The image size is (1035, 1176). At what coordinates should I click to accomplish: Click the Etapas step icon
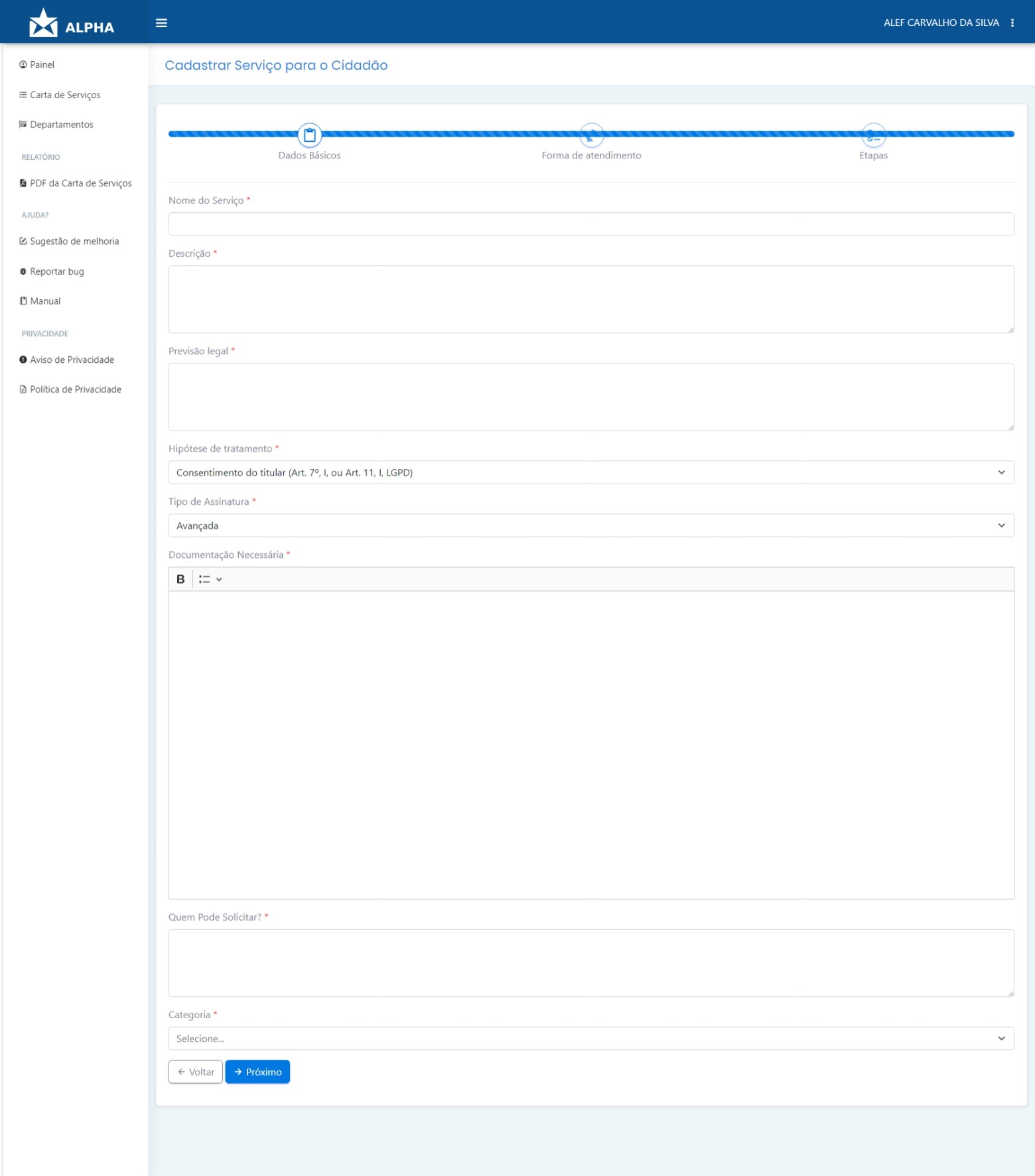click(x=873, y=135)
